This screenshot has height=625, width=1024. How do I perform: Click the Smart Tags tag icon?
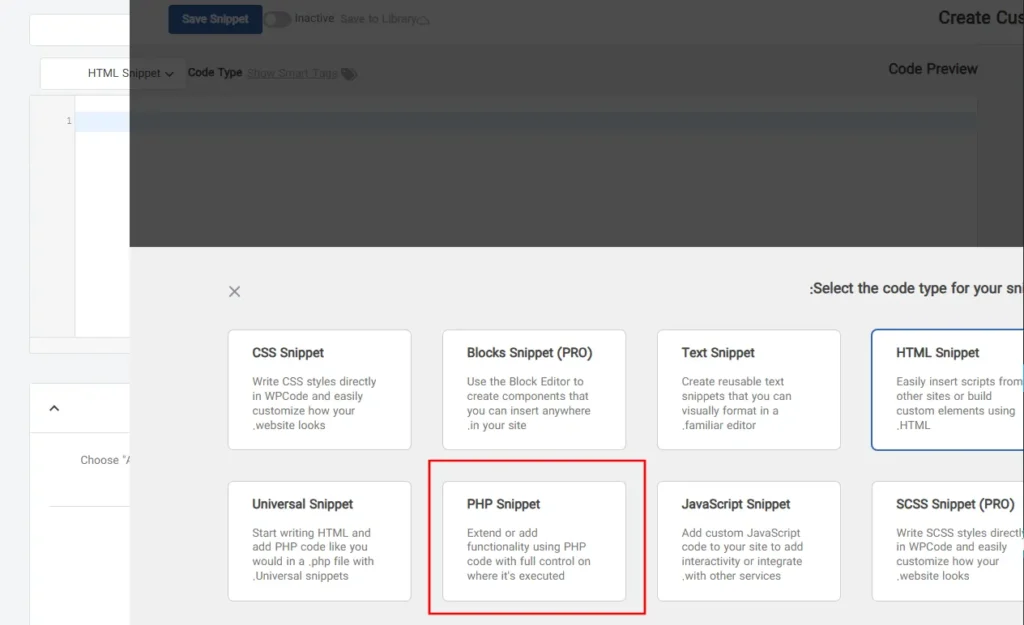pyautogui.click(x=348, y=74)
